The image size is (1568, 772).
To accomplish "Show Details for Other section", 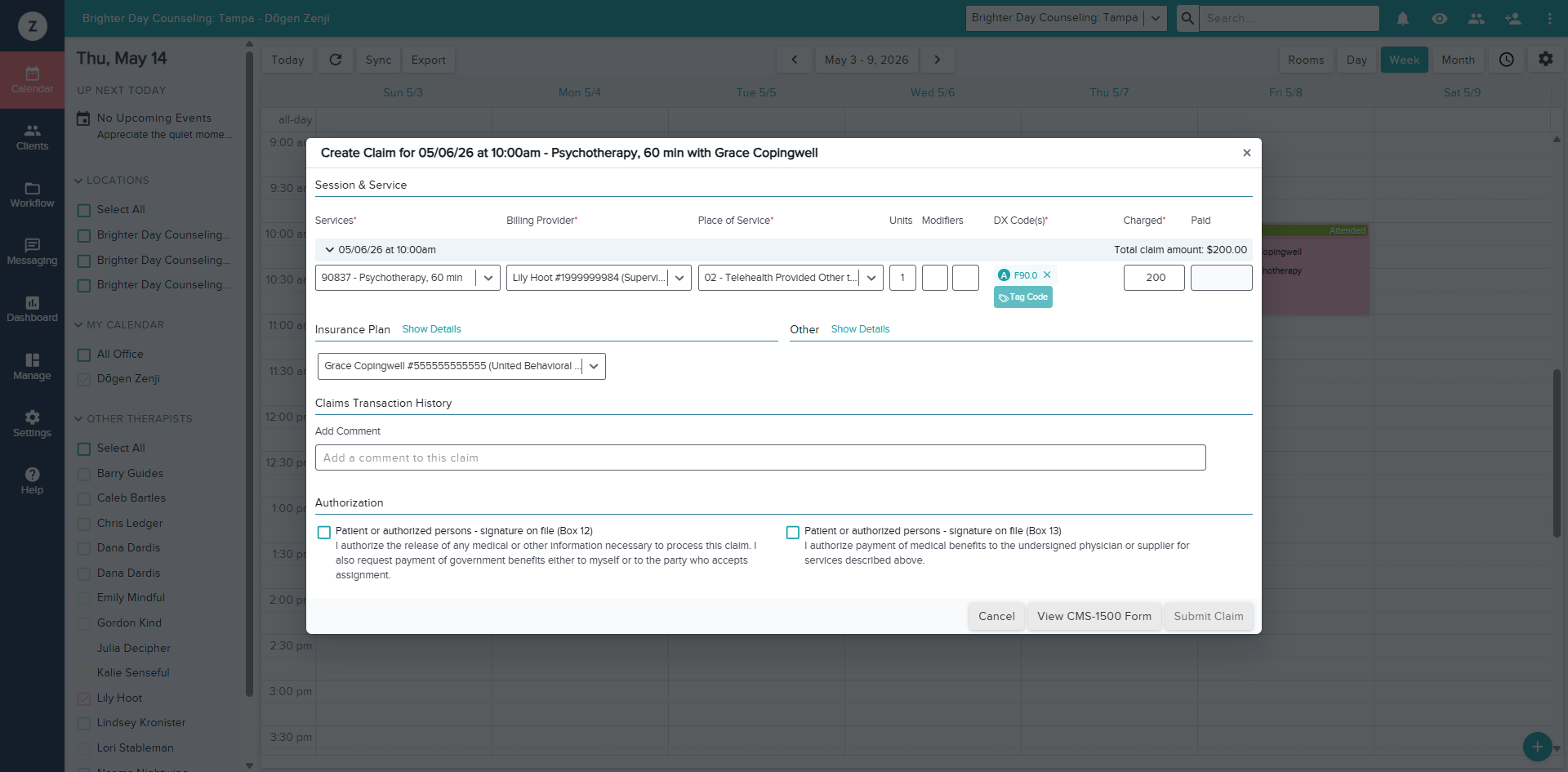I will (860, 329).
